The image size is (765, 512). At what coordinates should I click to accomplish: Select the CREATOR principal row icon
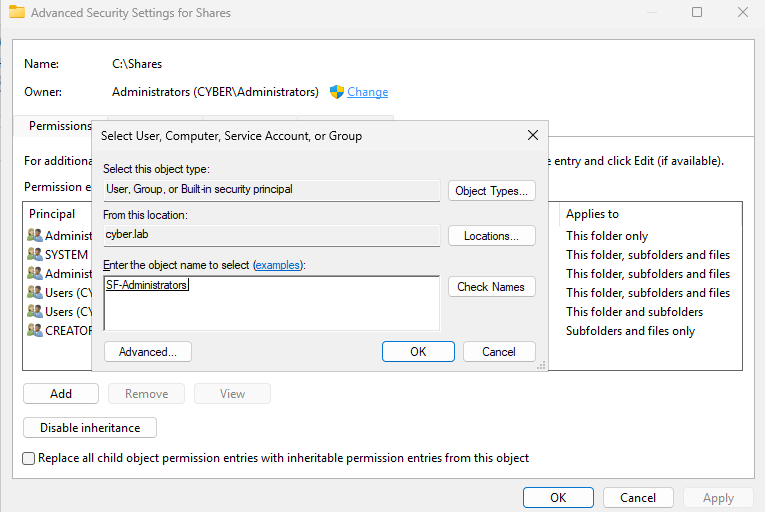pyautogui.click(x=35, y=331)
